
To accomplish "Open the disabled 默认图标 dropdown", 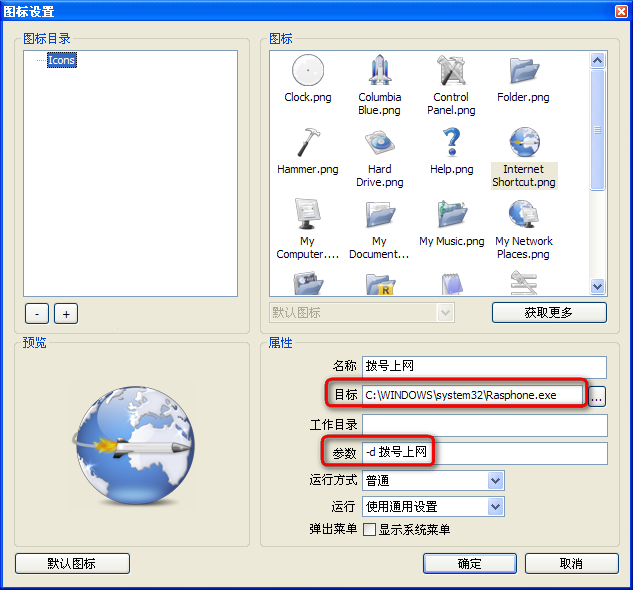I will (x=362, y=313).
